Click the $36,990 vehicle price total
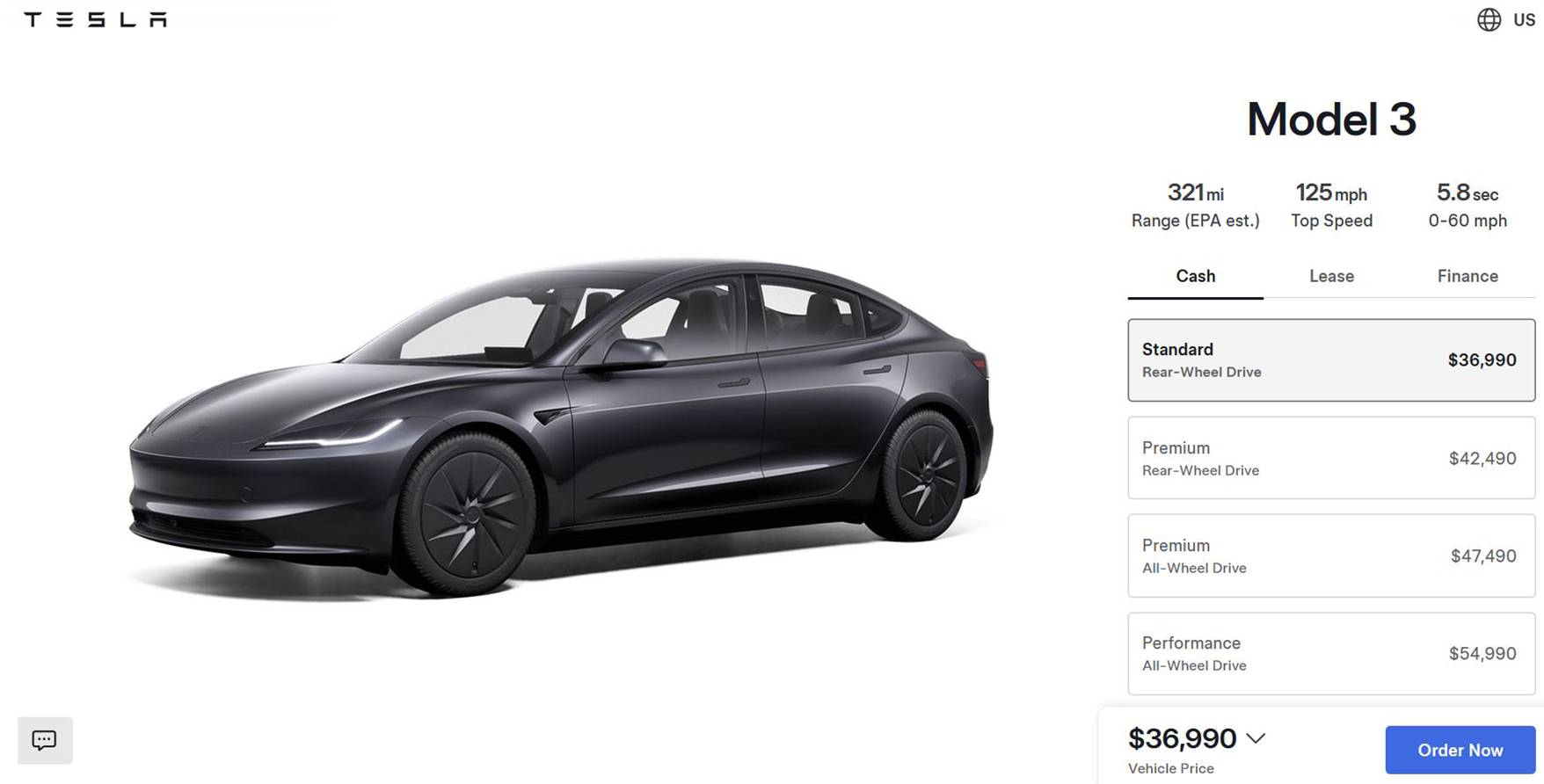Screen dimensions: 1544x784 tap(1182, 738)
